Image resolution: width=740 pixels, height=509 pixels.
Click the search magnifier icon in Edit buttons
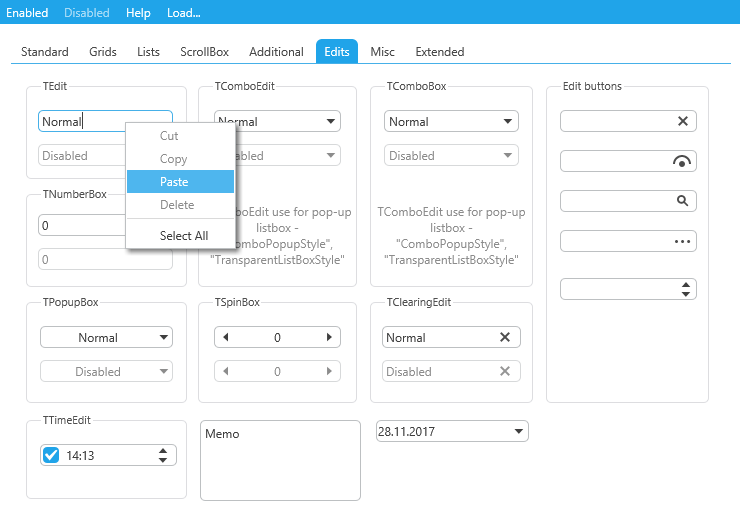tap(682, 201)
